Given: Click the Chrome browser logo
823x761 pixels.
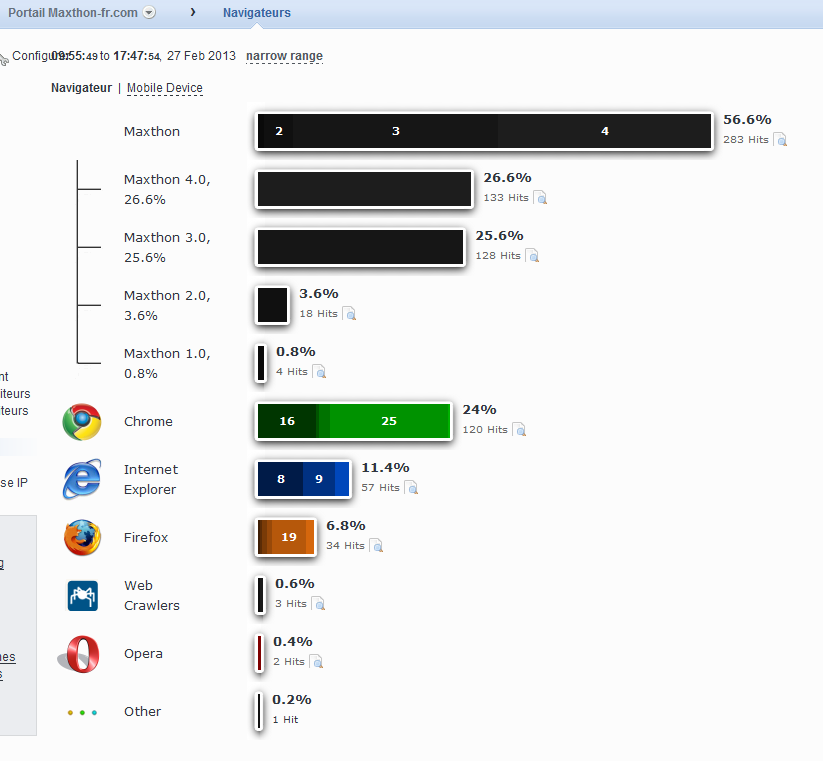Looking at the screenshot, I should 82,422.
